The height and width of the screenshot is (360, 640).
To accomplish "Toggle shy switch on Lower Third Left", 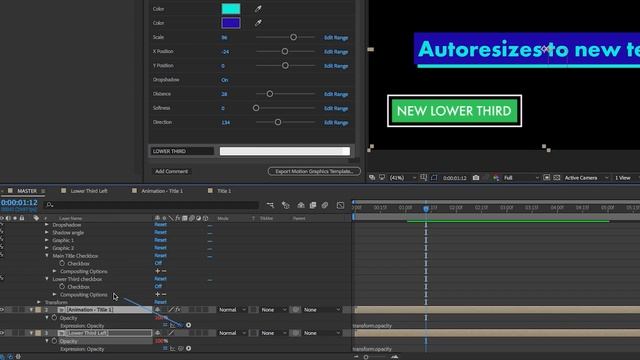I will tap(158, 333).
